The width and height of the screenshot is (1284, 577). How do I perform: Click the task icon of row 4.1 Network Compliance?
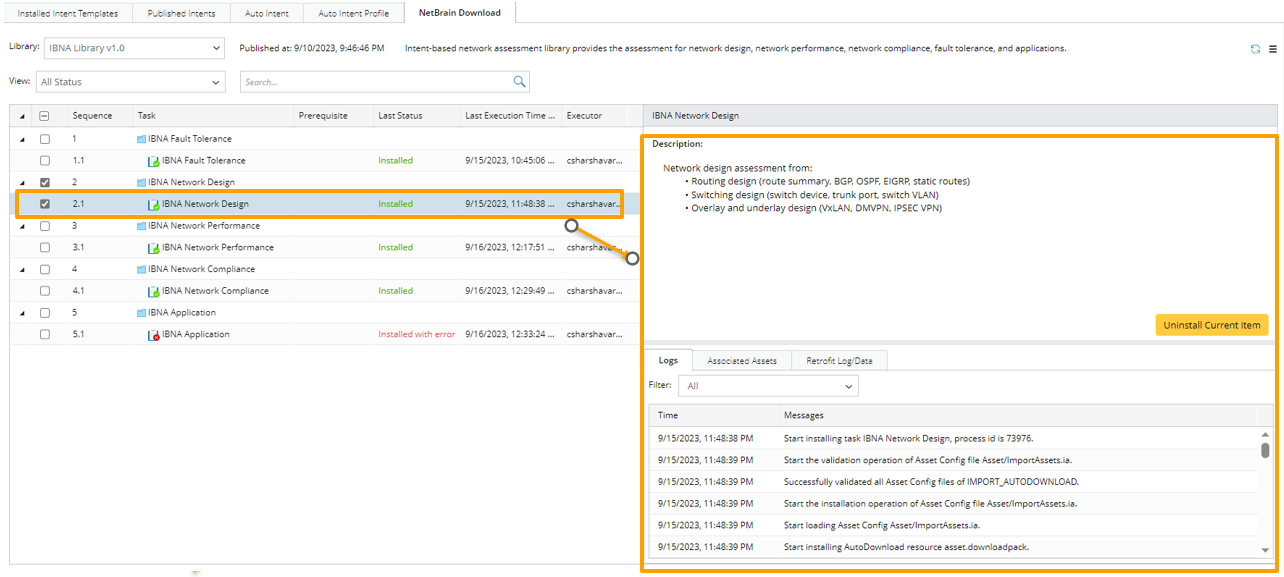(154, 291)
